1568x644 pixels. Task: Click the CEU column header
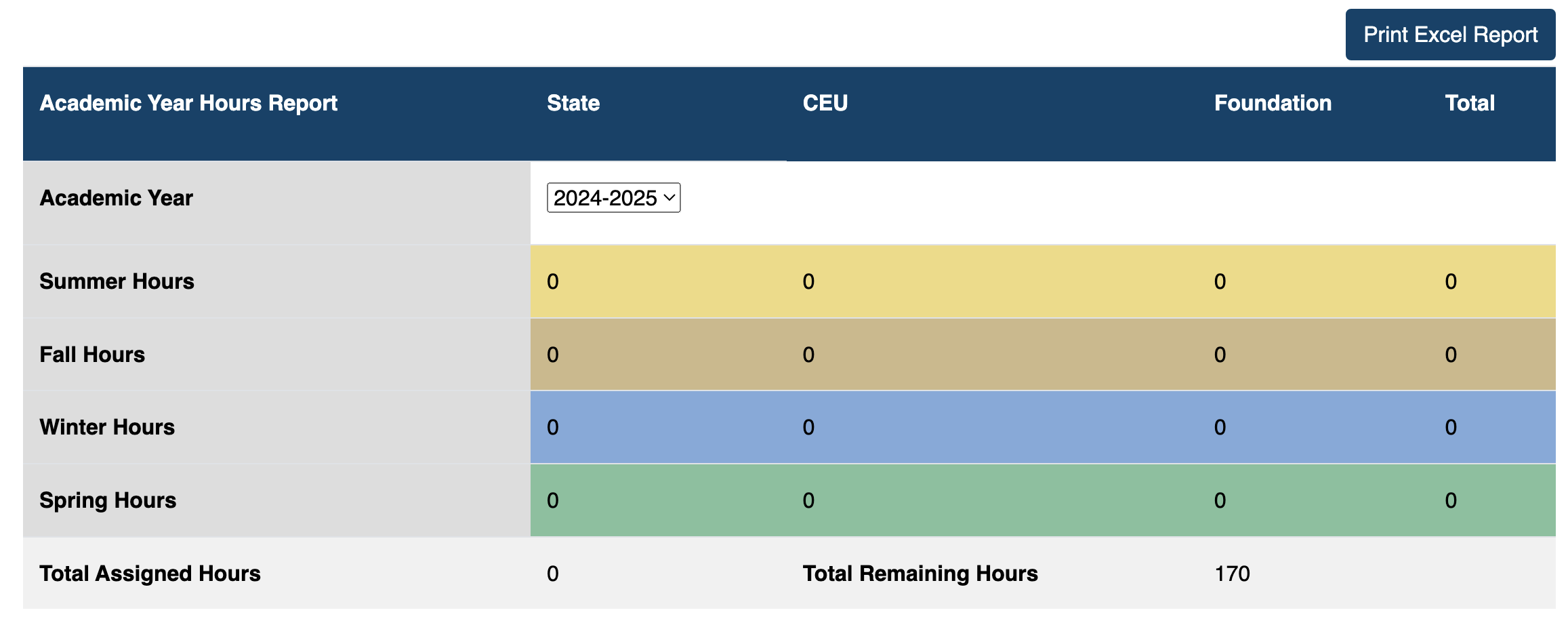point(824,103)
